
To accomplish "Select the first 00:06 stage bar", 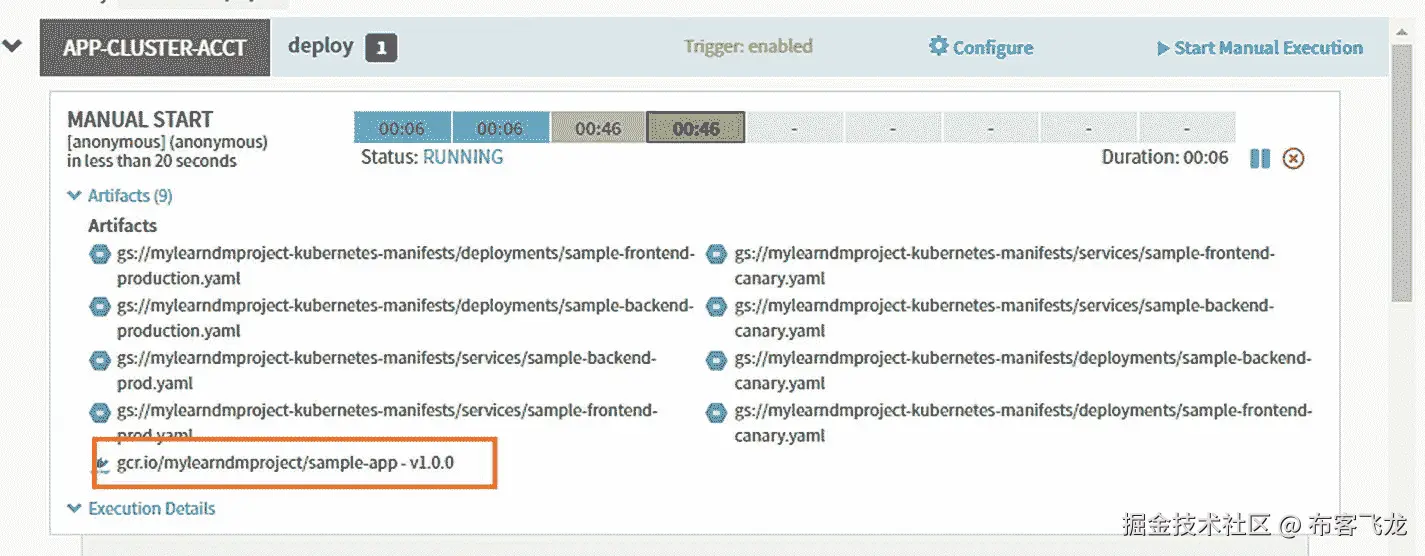I will (402, 128).
